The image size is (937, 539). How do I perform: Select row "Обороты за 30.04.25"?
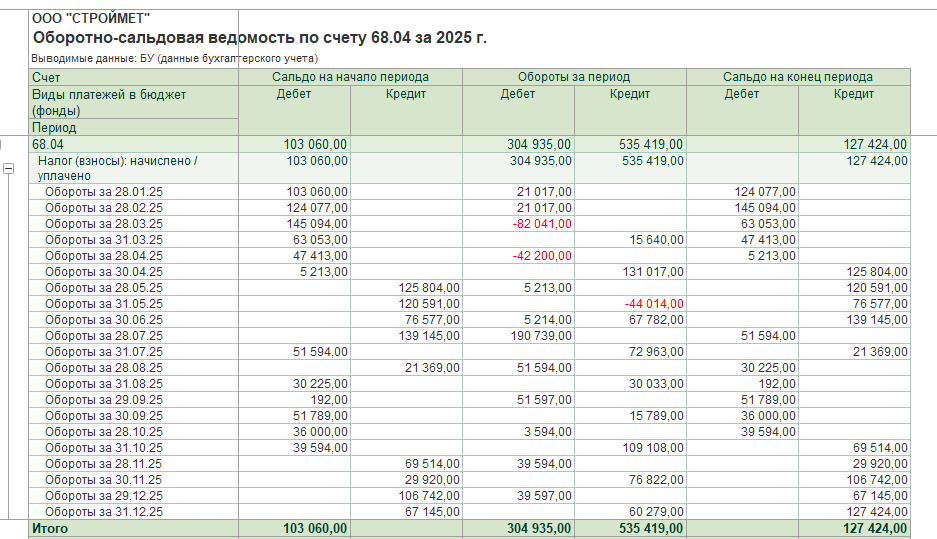coord(469,272)
